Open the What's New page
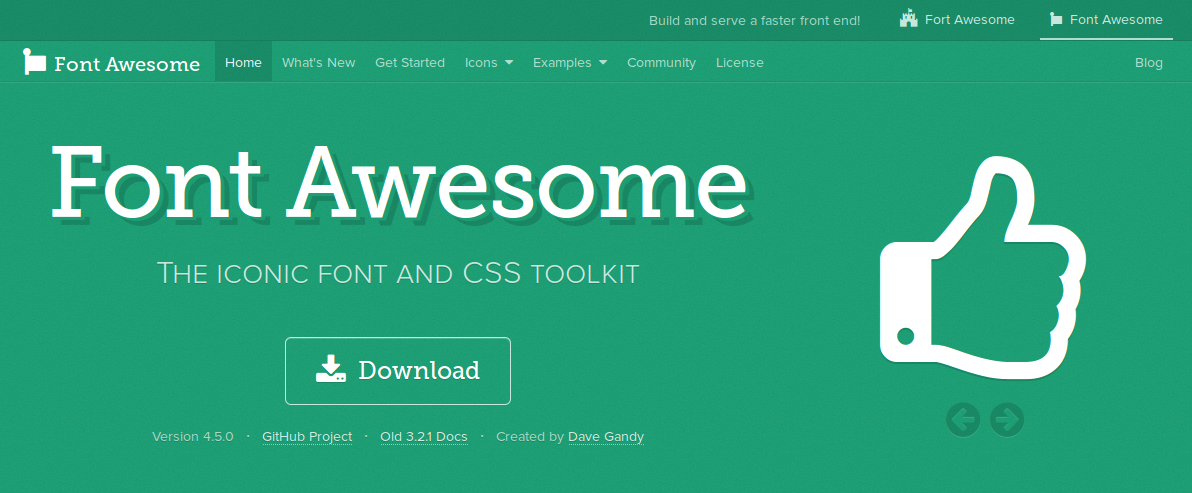This screenshot has height=493, width=1192. pos(319,62)
